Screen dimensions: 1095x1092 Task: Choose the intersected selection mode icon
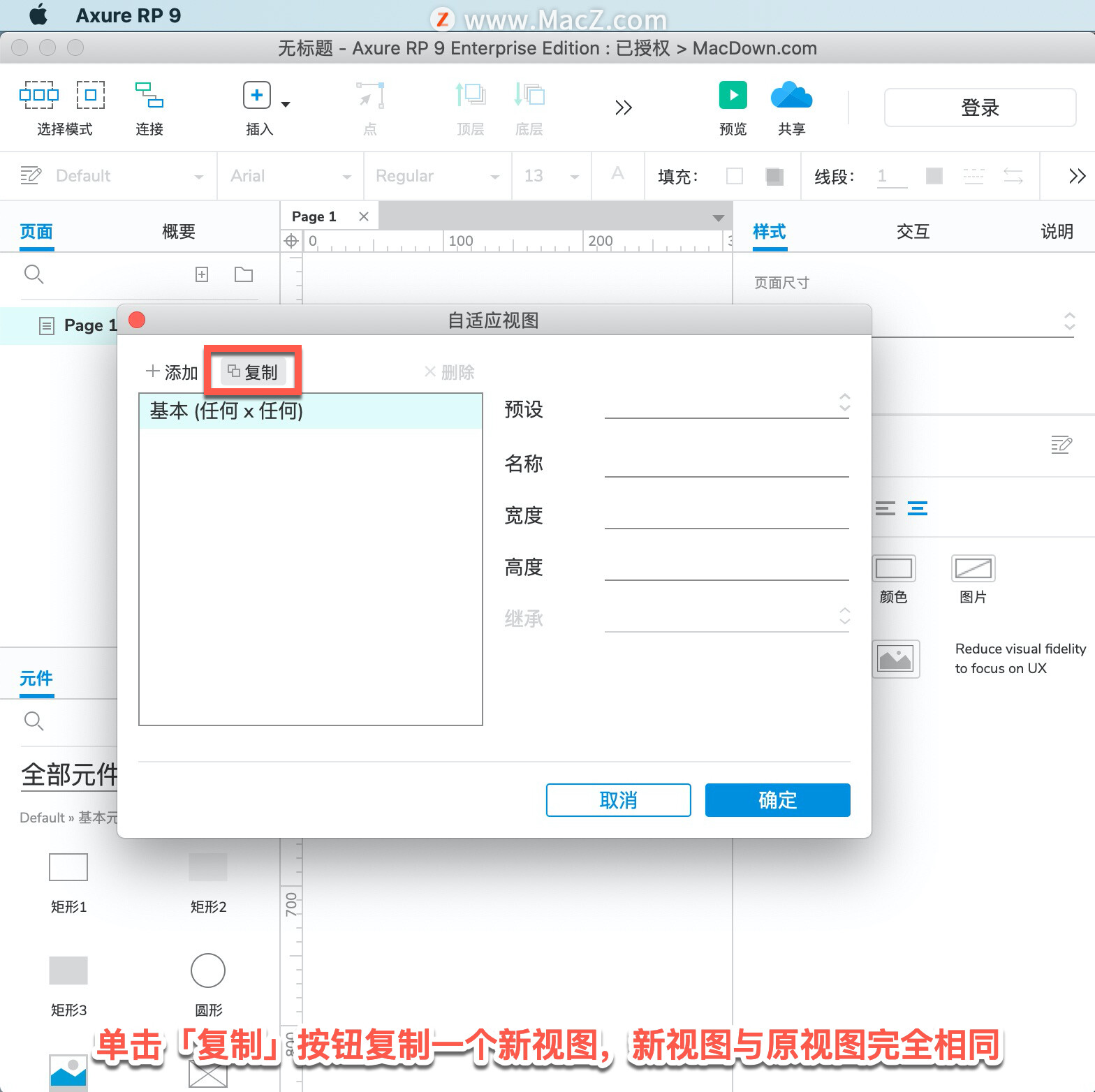(x=39, y=95)
